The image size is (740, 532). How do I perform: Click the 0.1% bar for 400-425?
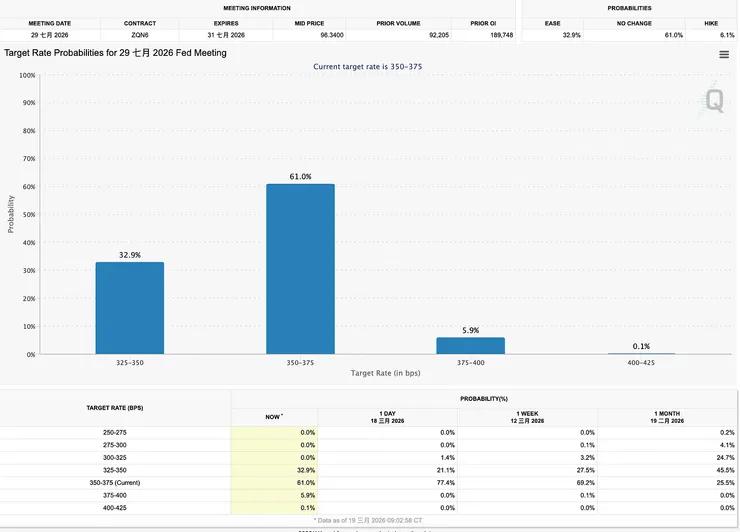click(x=641, y=353)
